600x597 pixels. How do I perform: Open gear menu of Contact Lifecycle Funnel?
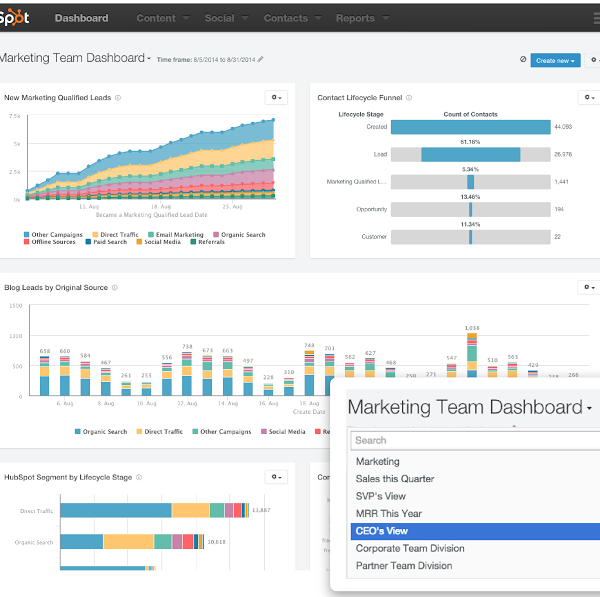click(589, 98)
